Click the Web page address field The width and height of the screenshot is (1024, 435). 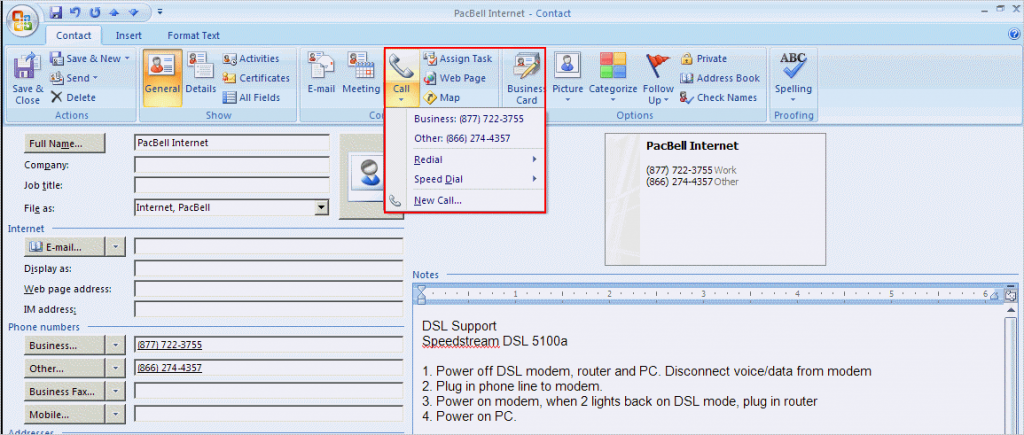tap(268, 289)
